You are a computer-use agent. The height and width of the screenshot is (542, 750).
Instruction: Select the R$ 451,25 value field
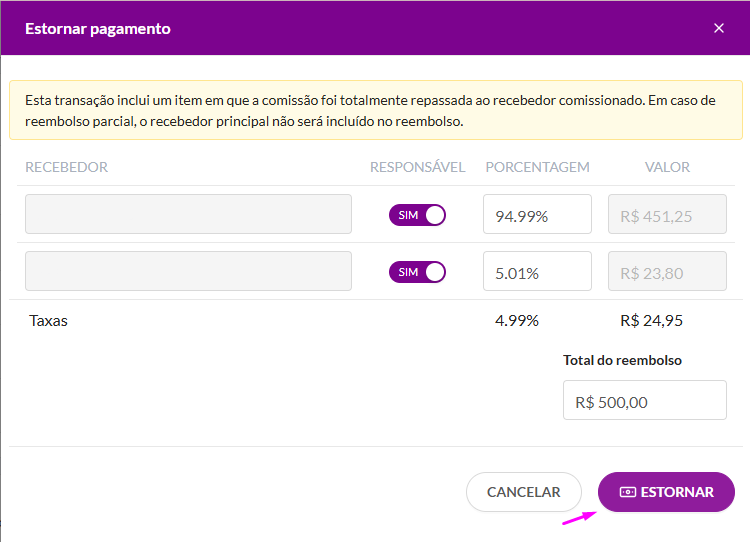pyautogui.click(x=667, y=214)
